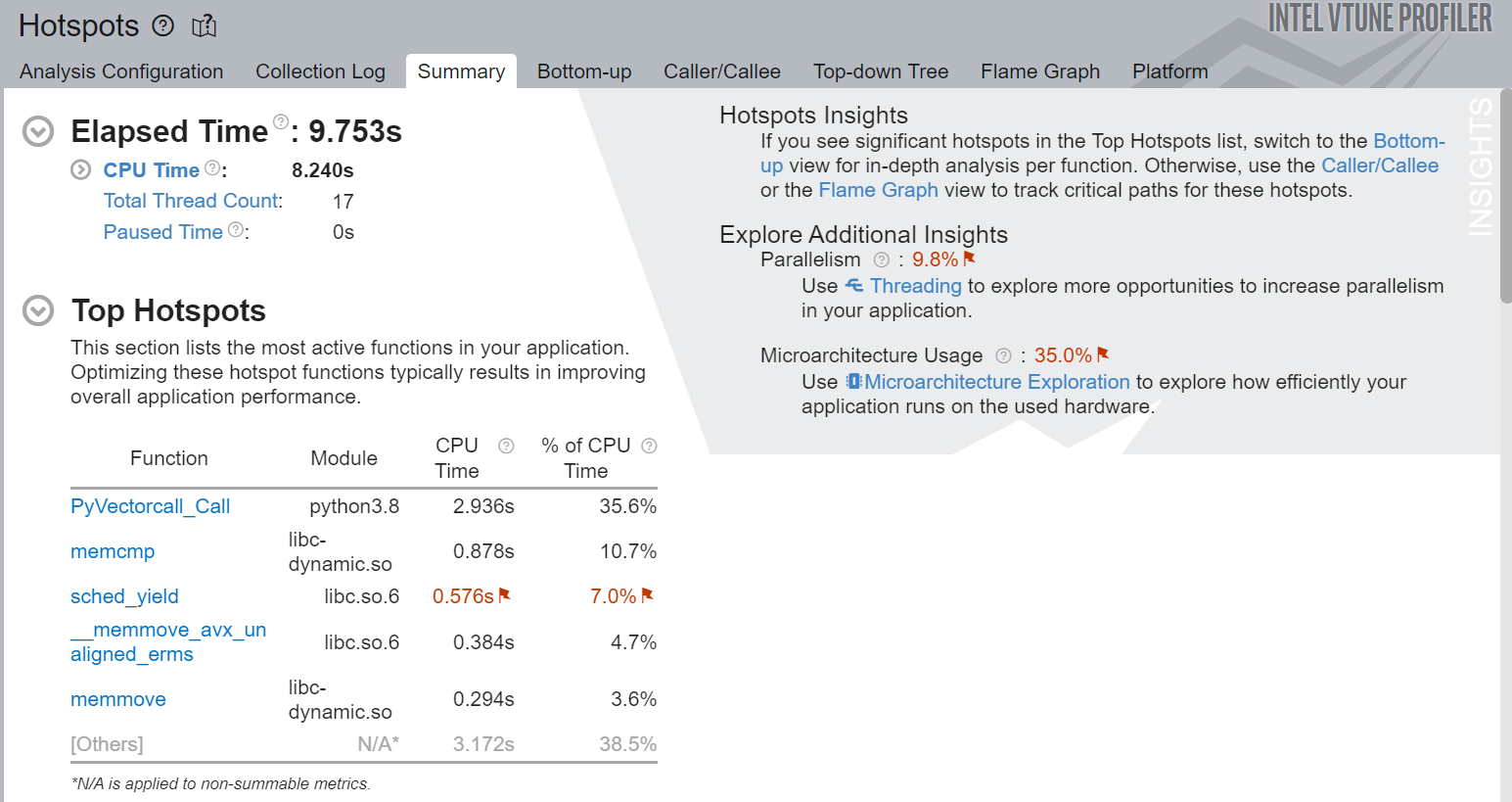Image resolution: width=1512 pixels, height=802 pixels.
Task: Open the Flame Graph tab
Action: click(1040, 71)
